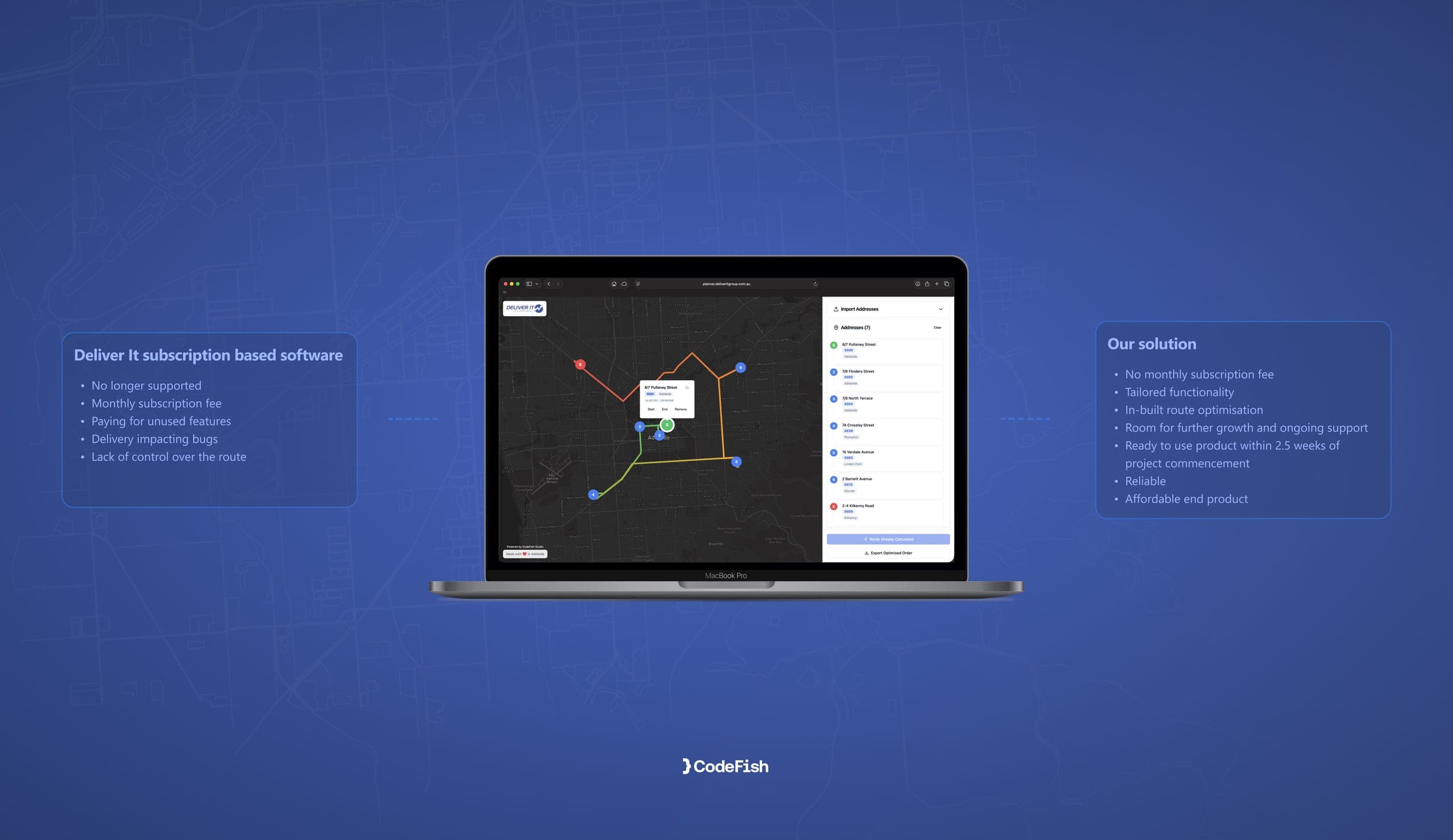Click the planner.deliveritgroup.com.au address bar

(726, 284)
